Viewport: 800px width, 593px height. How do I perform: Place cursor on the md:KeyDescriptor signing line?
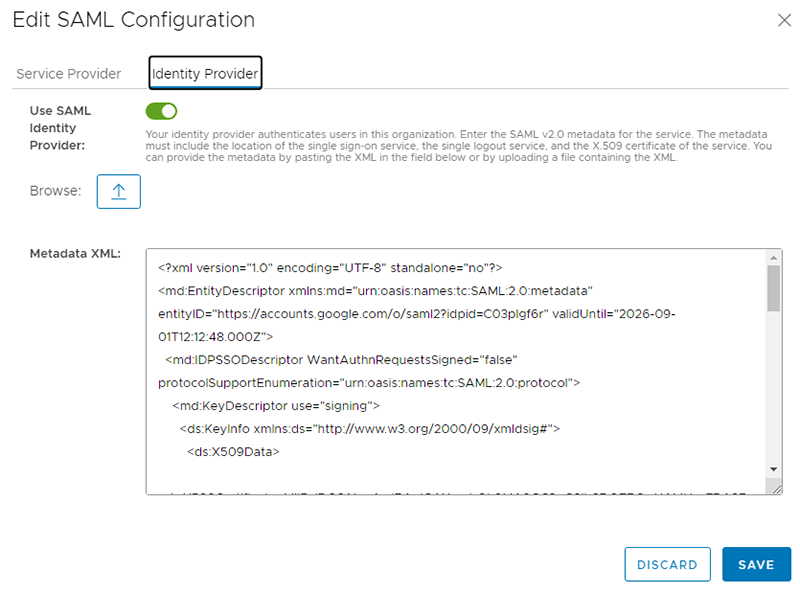tap(276, 406)
